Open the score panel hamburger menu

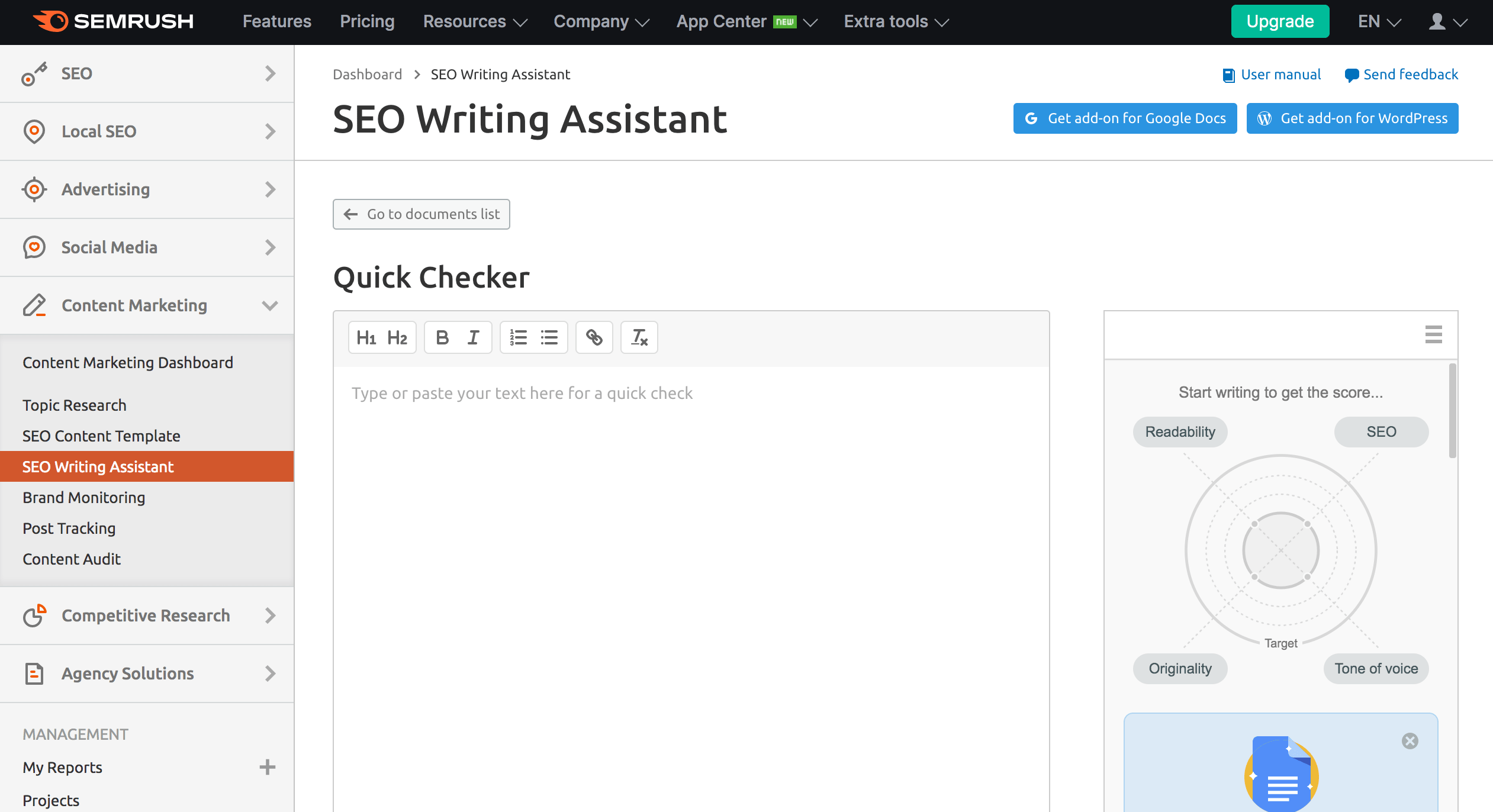tap(1433, 334)
